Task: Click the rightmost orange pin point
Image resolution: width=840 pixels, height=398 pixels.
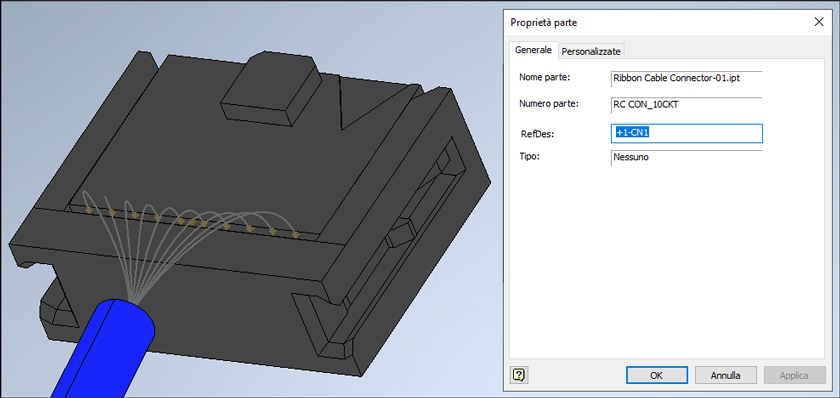Action: tap(295, 235)
